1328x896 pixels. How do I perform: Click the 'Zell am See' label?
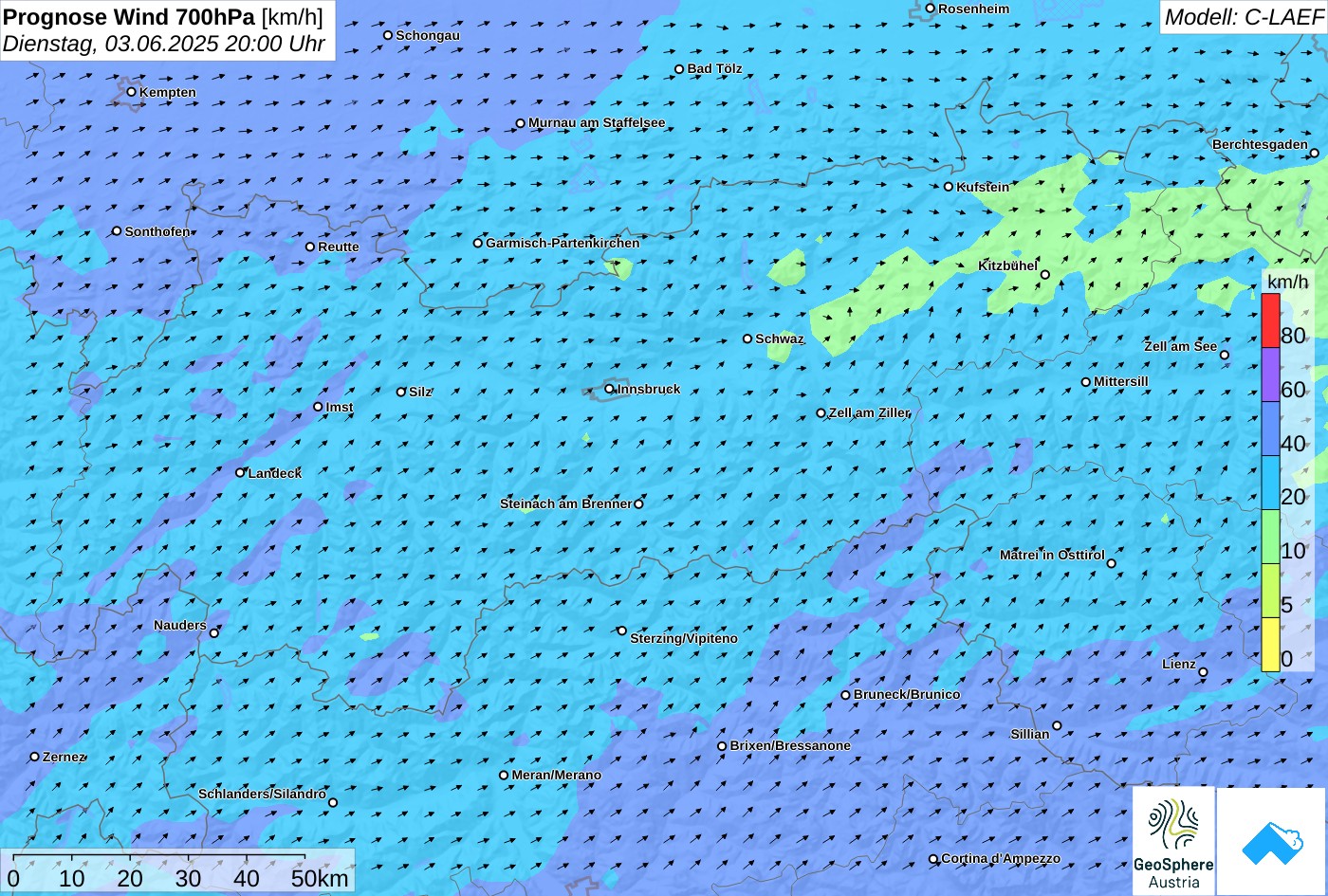(x=1180, y=346)
